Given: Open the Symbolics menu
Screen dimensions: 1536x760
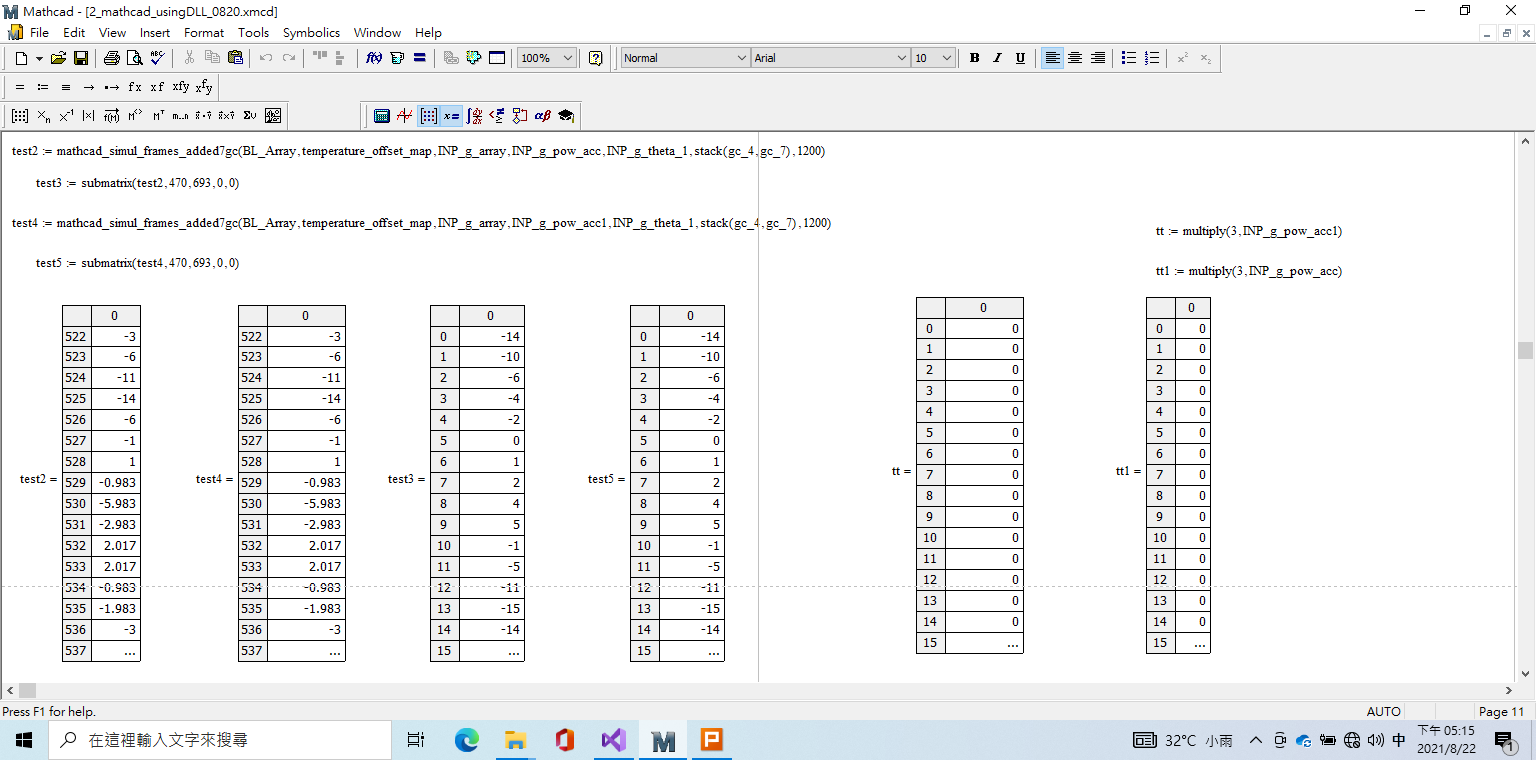Looking at the screenshot, I should pyautogui.click(x=311, y=32).
